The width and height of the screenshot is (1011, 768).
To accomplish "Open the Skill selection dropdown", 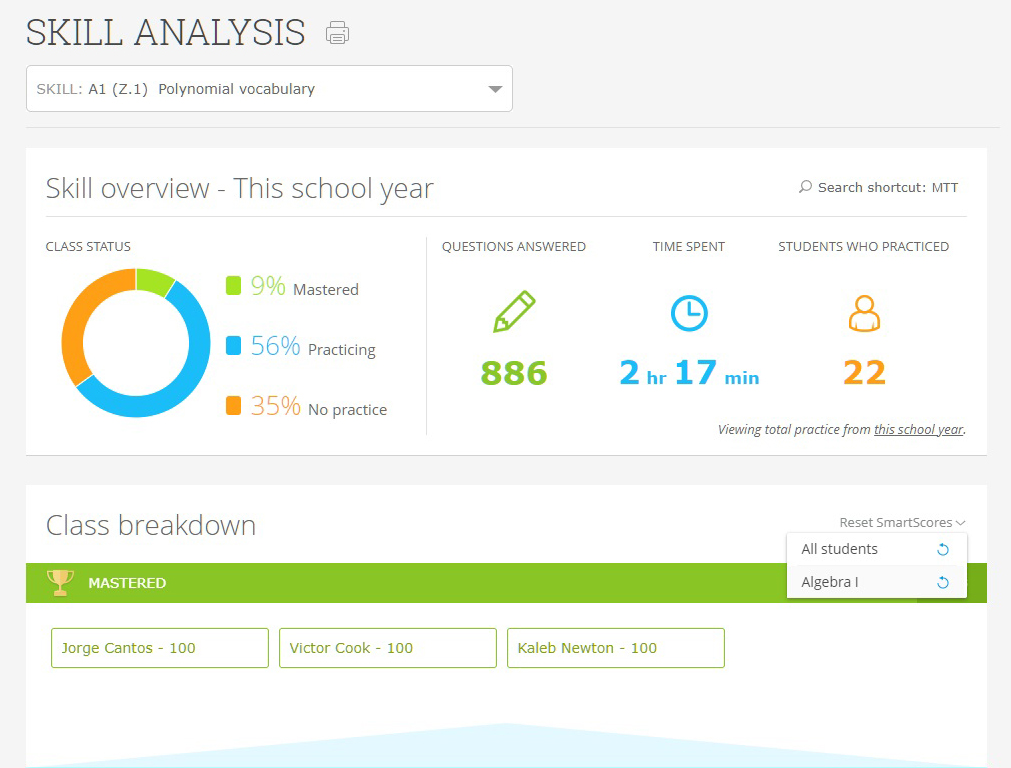I will (x=268, y=89).
